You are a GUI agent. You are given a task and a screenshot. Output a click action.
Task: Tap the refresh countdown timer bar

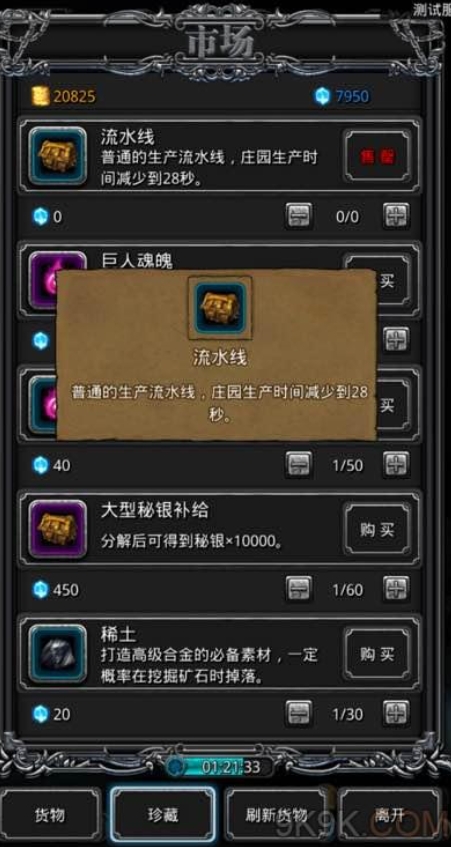(220, 766)
